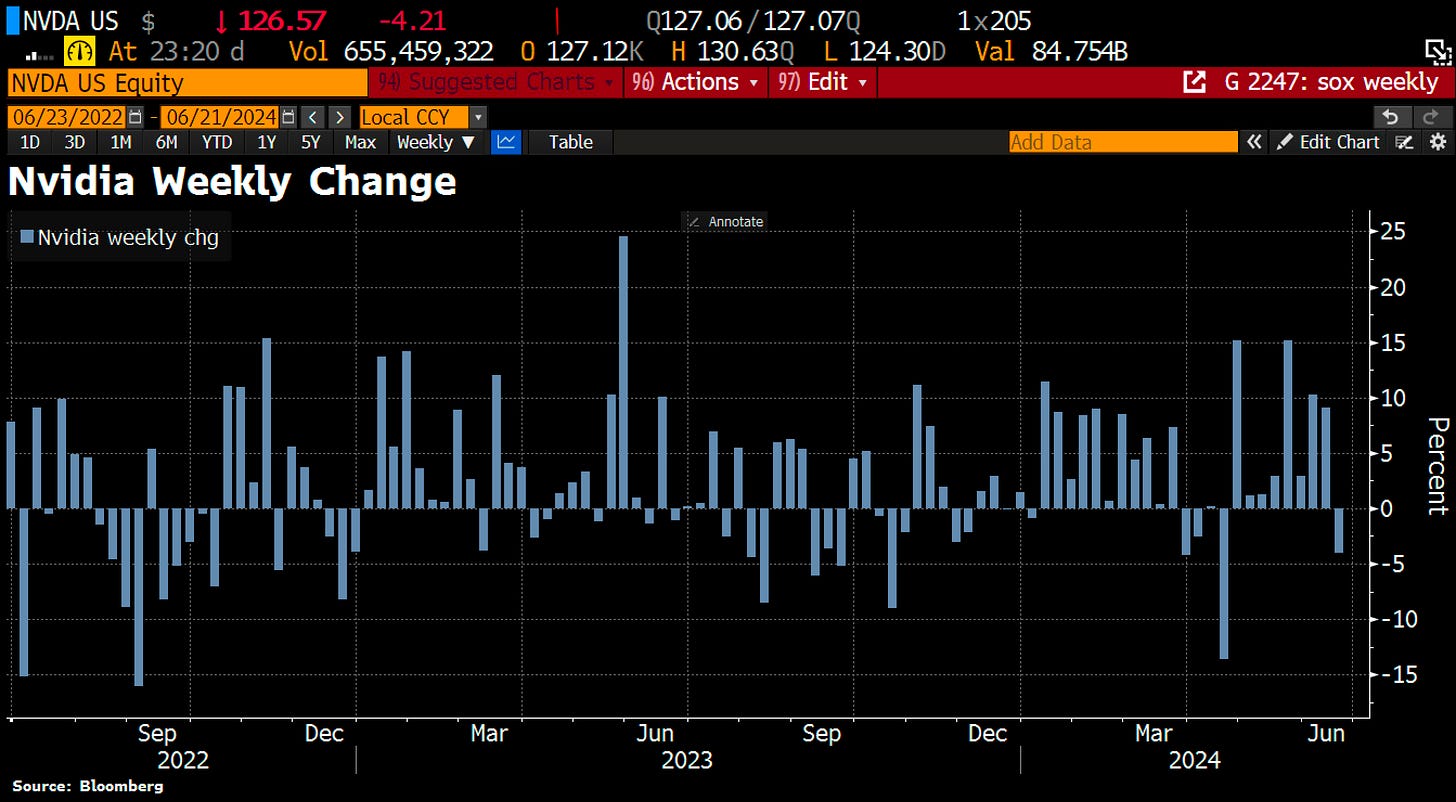Image resolution: width=1456 pixels, height=802 pixels.
Task: Select the 6M time range
Action: coord(167,142)
